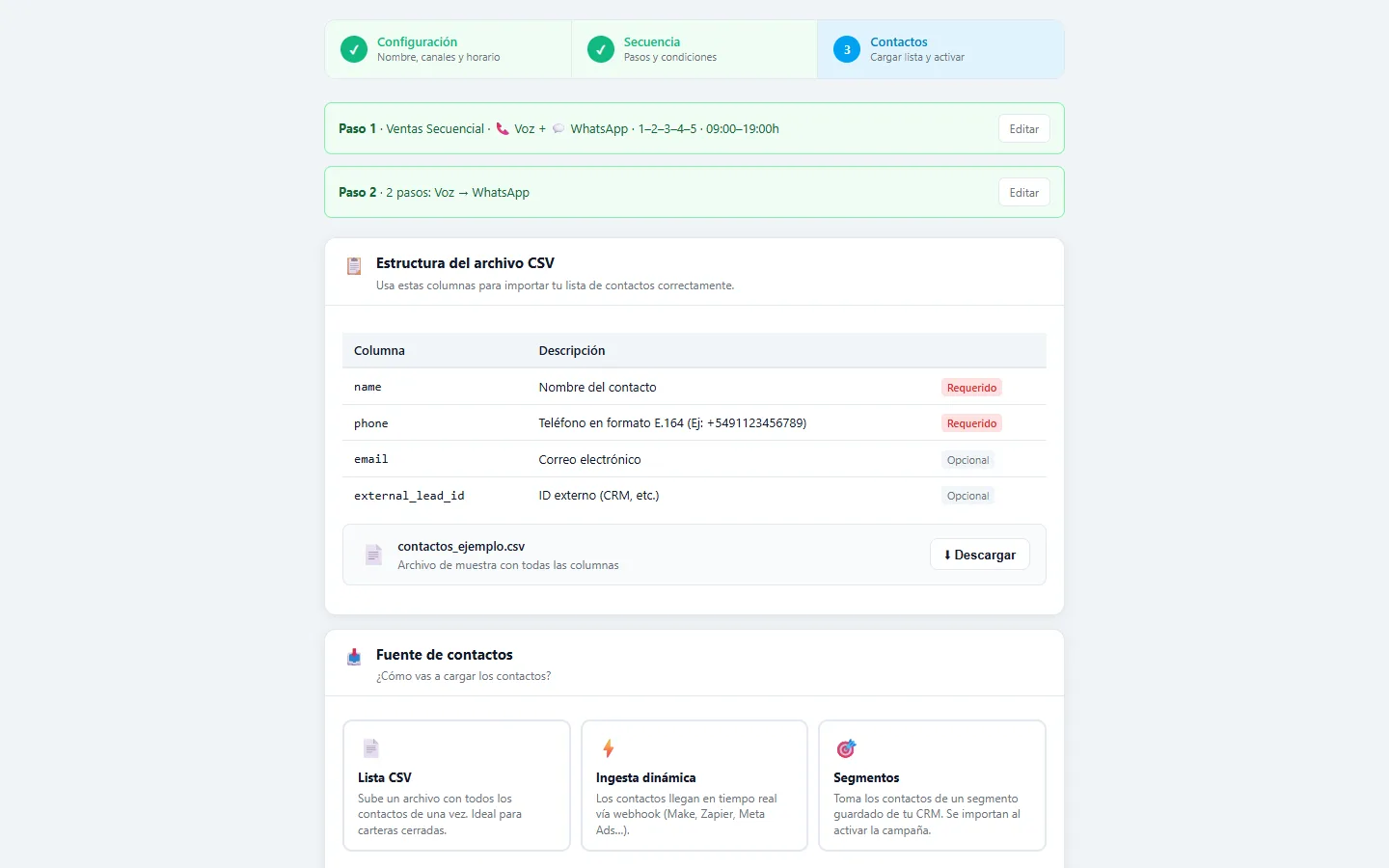Click the inbox icon beside Fuente de contactos
Screen dimensions: 1389x868
click(x=354, y=657)
